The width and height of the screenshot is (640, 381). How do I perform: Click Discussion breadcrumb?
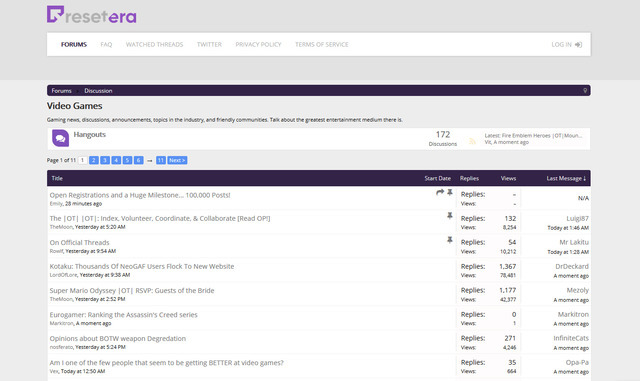tap(98, 91)
